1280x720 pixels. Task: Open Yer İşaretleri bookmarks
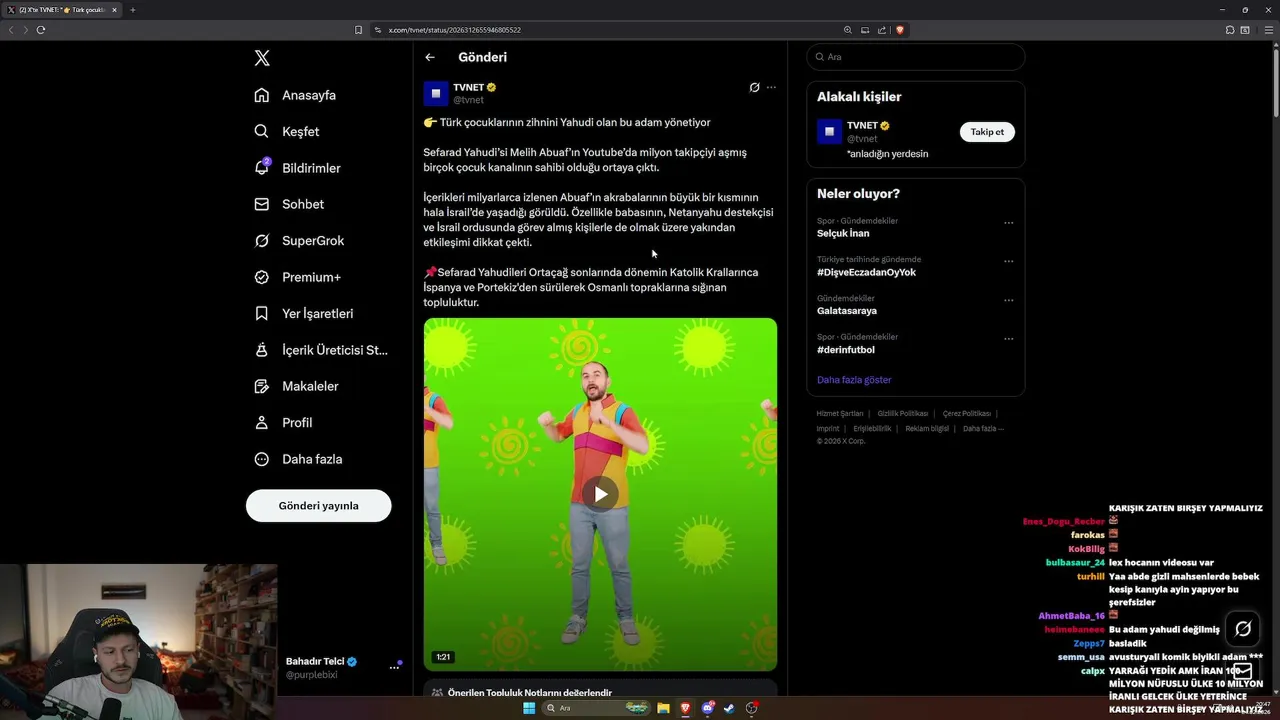tap(304, 313)
